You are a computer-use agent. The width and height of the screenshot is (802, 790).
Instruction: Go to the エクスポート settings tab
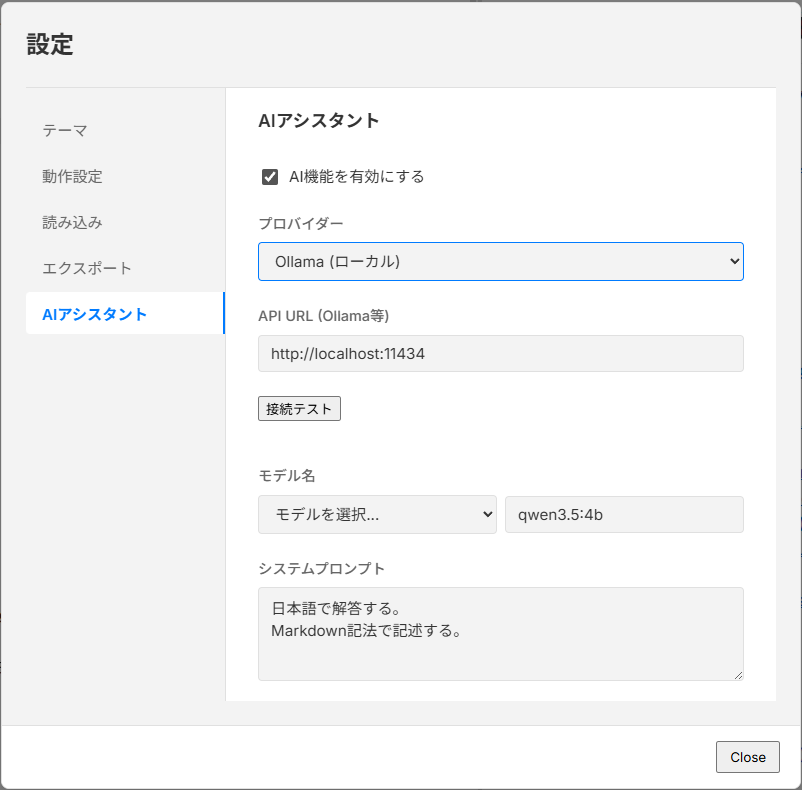click(125, 268)
